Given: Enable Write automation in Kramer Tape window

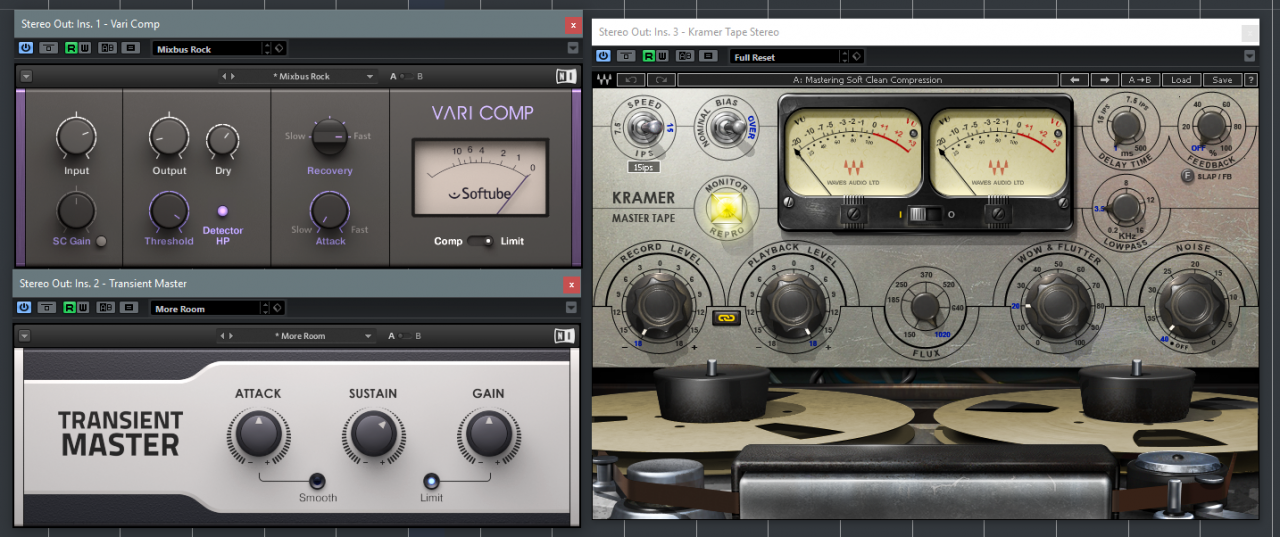Looking at the screenshot, I should [x=663, y=57].
